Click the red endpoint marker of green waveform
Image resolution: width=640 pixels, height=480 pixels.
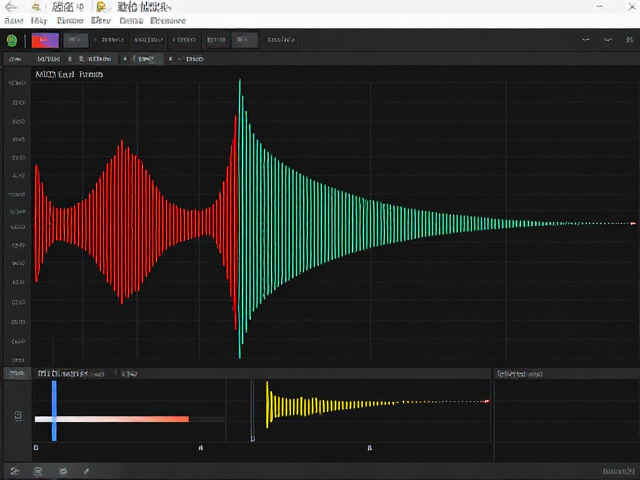click(x=633, y=223)
